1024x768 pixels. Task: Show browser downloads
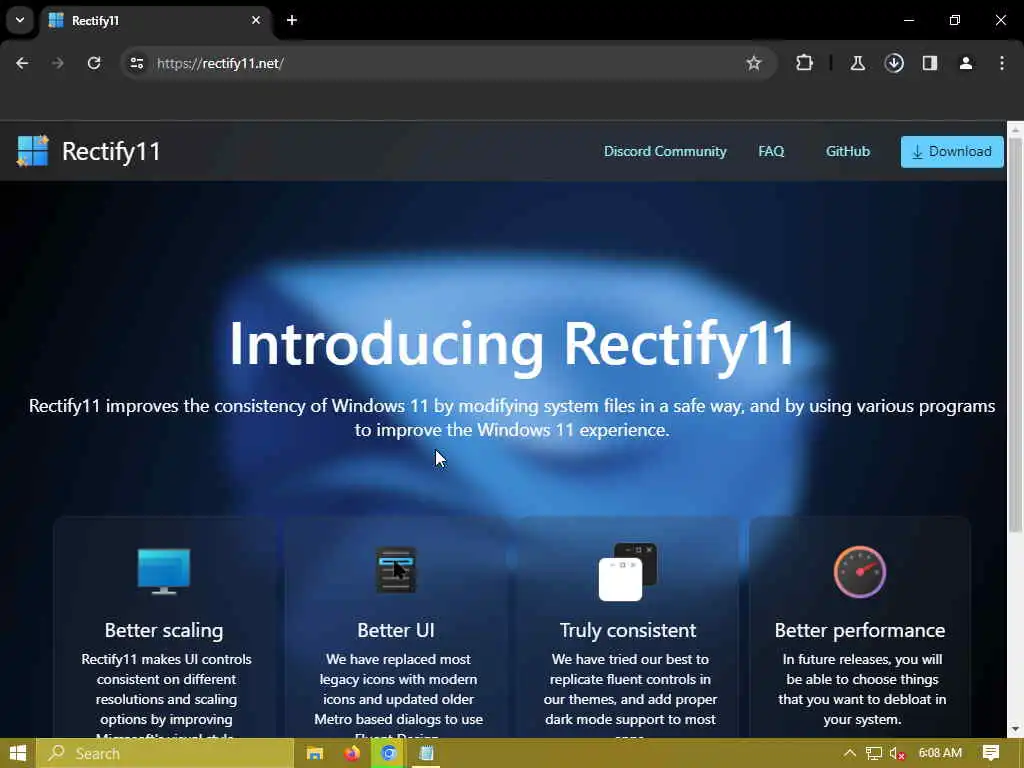coord(894,63)
